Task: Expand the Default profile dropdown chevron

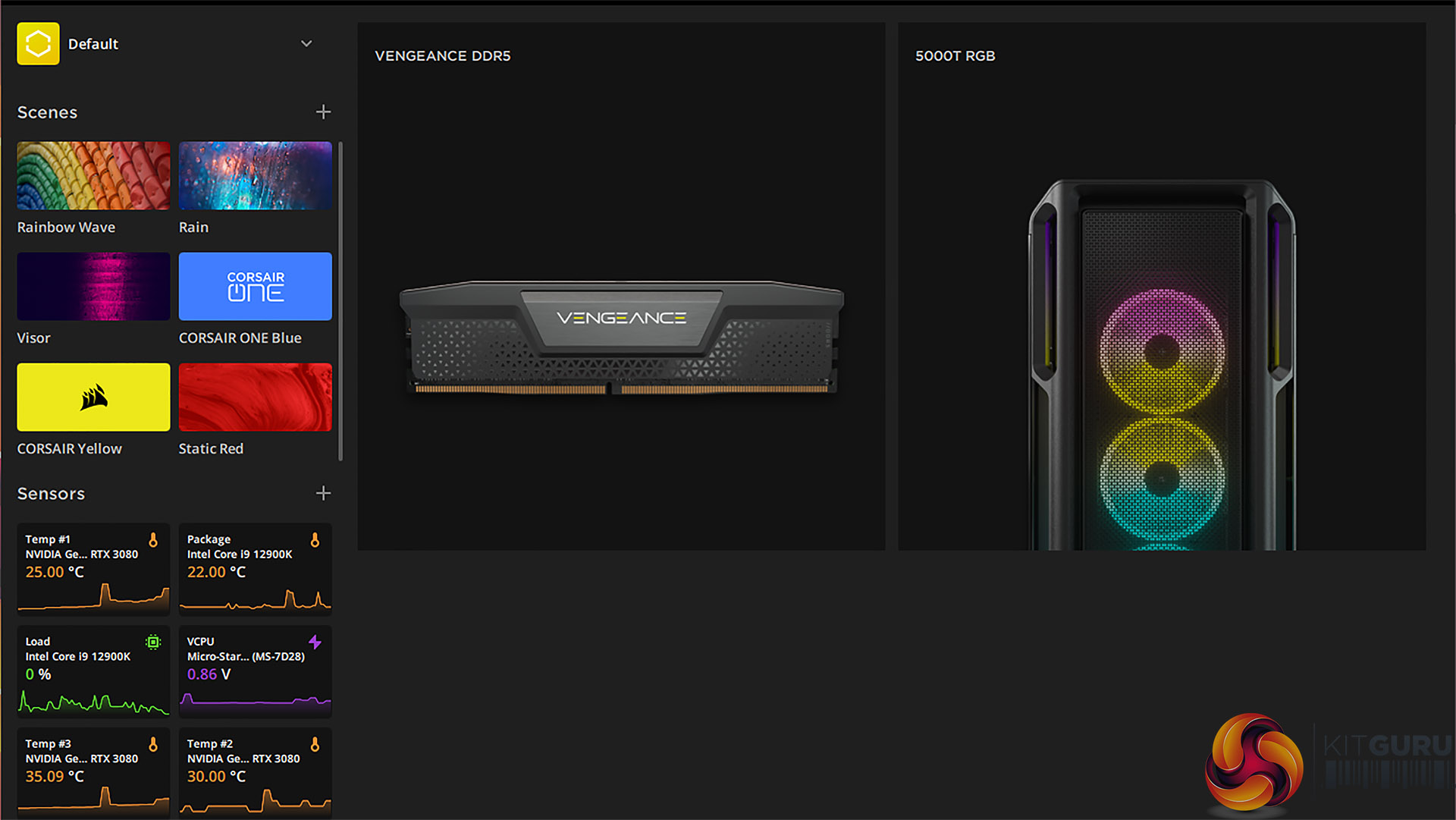Action: [306, 44]
